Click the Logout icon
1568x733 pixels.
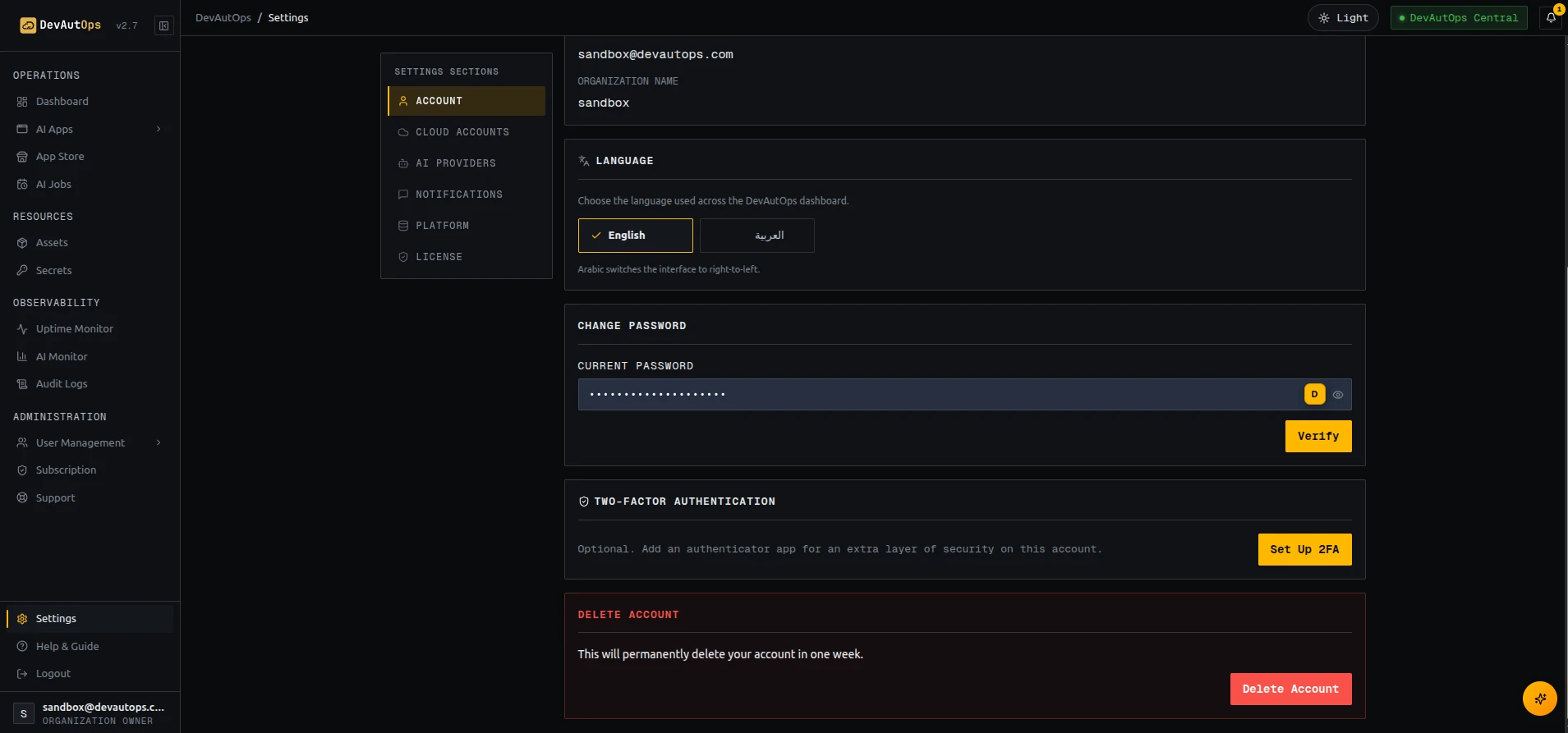tap(22, 674)
